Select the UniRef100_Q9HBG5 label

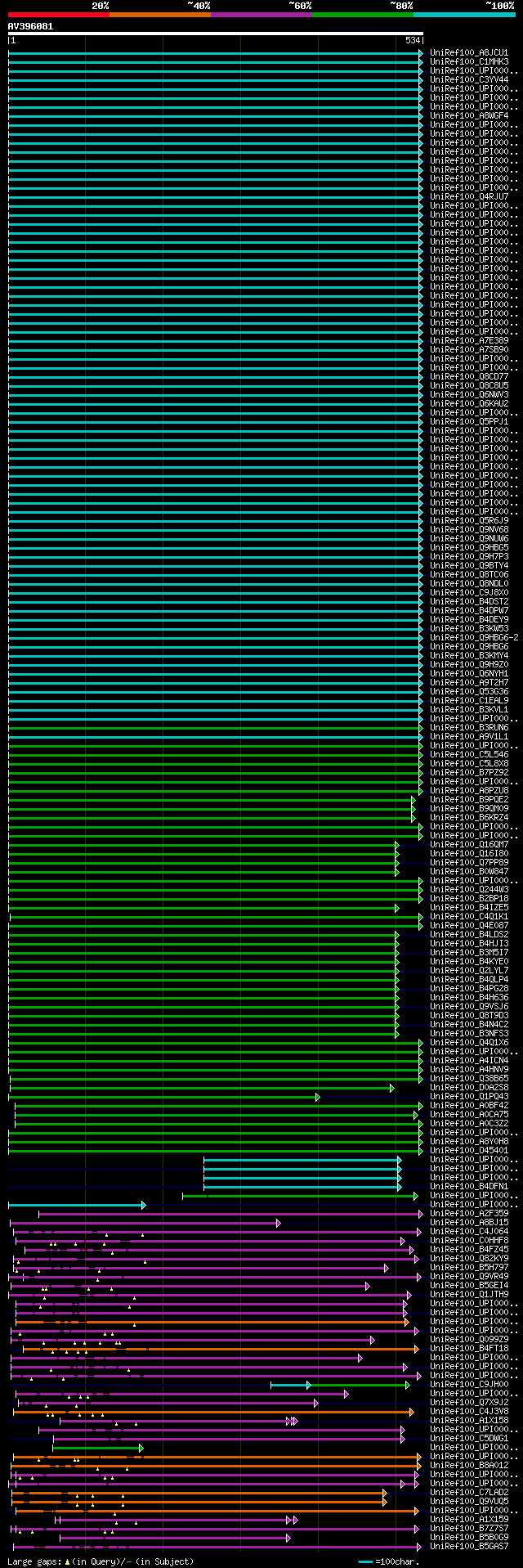tap(469, 547)
